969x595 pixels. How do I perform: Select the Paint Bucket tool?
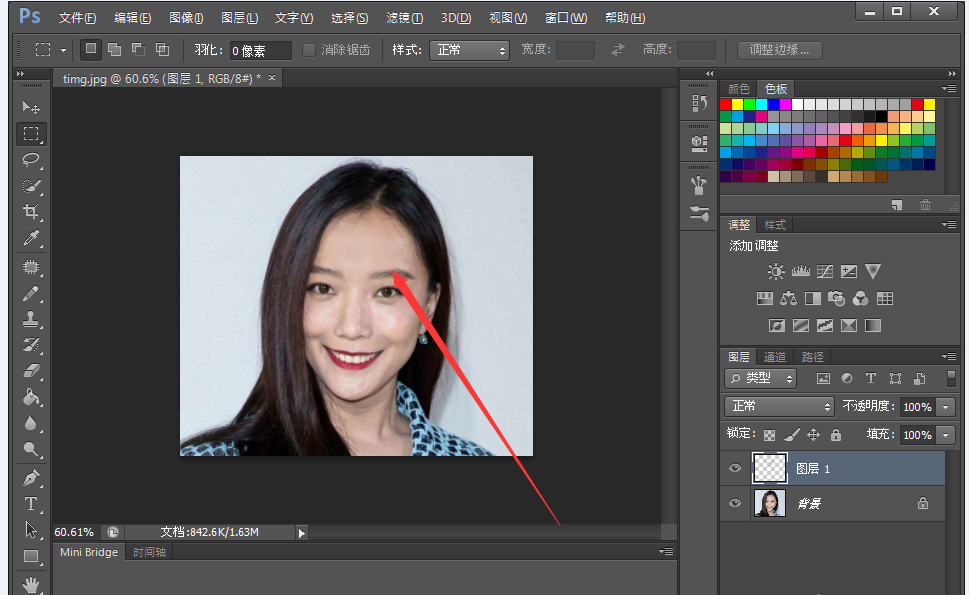pos(31,397)
